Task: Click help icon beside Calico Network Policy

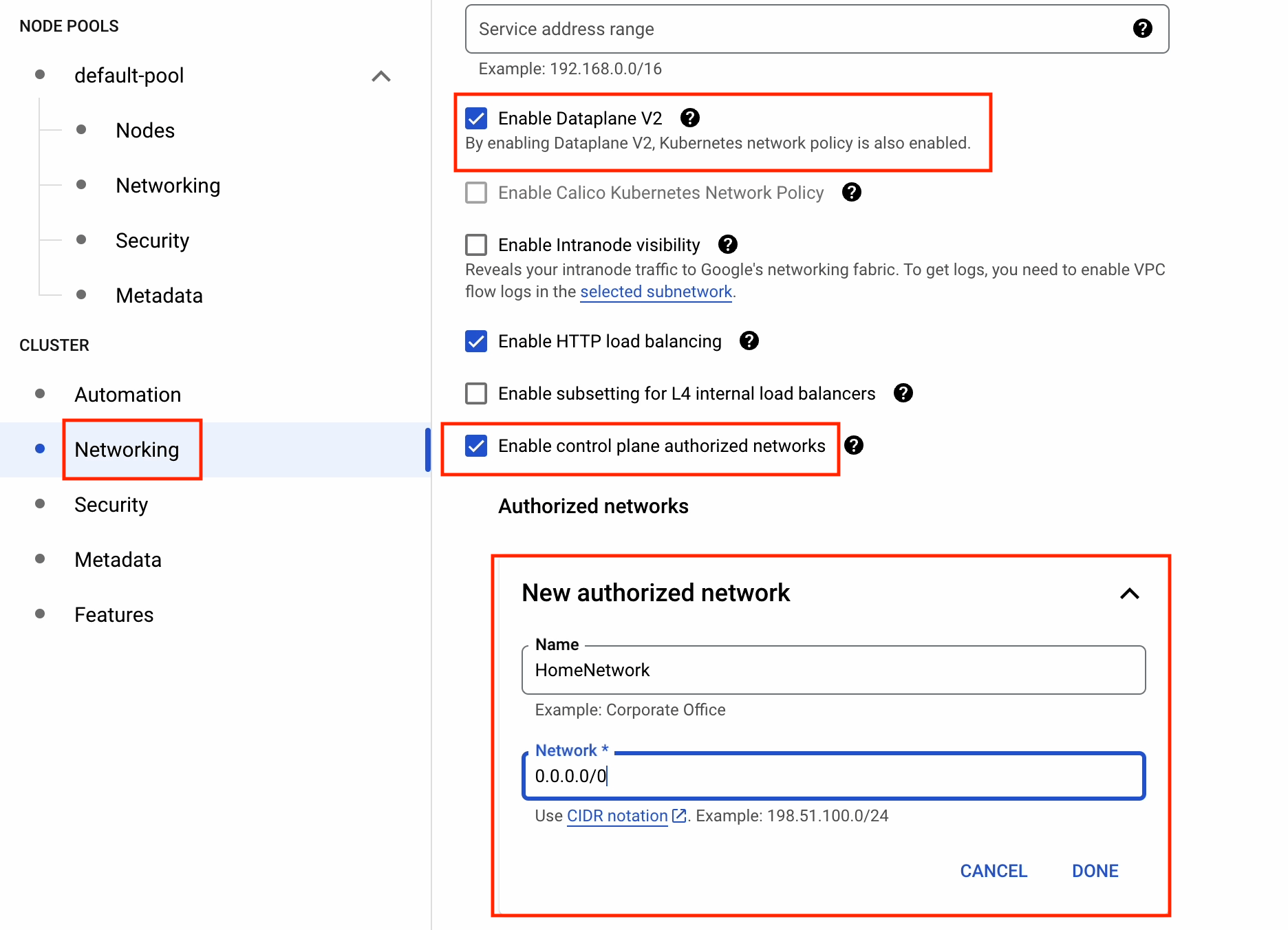Action: click(x=851, y=193)
